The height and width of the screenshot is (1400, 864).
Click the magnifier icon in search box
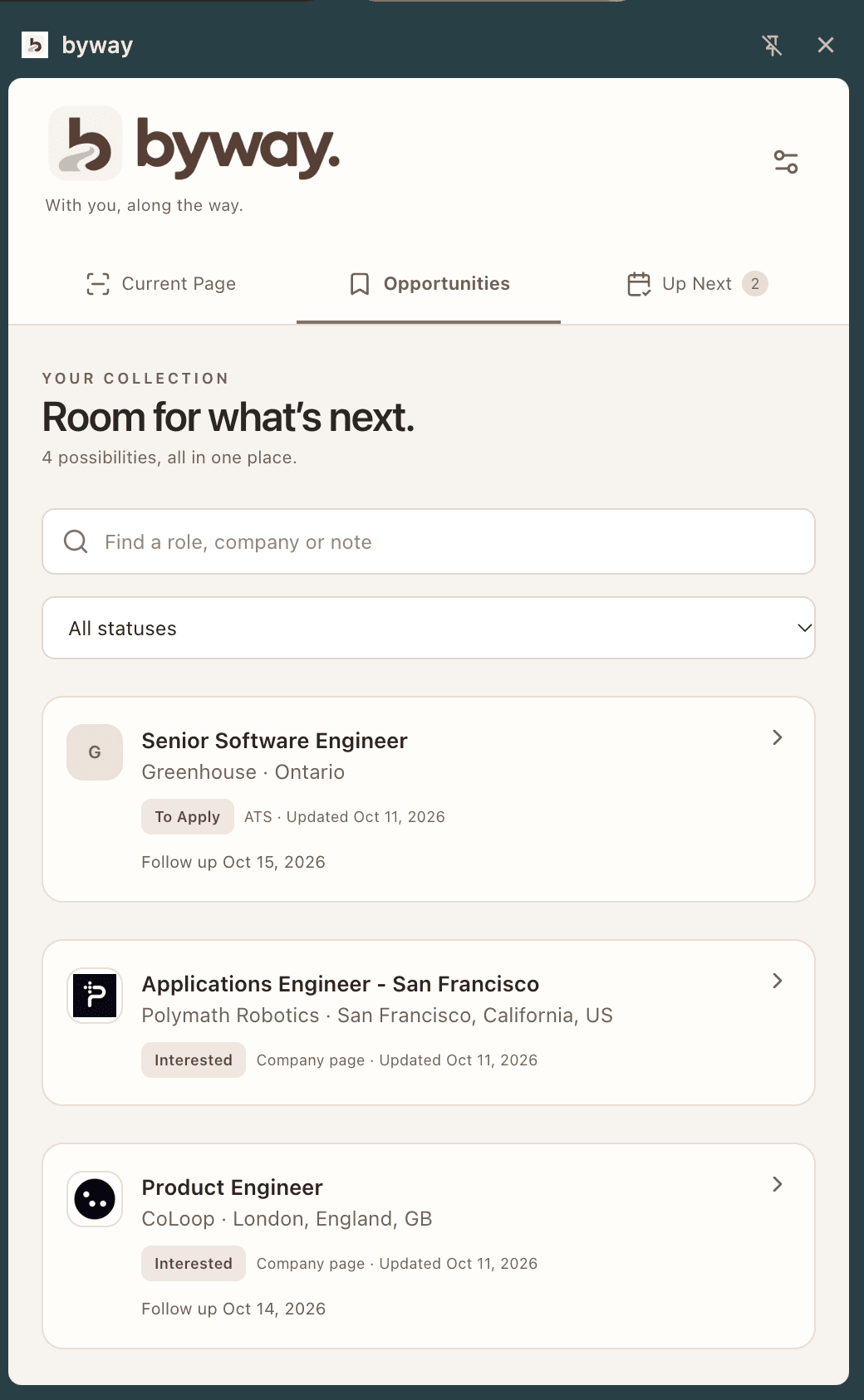click(x=76, y=541)
